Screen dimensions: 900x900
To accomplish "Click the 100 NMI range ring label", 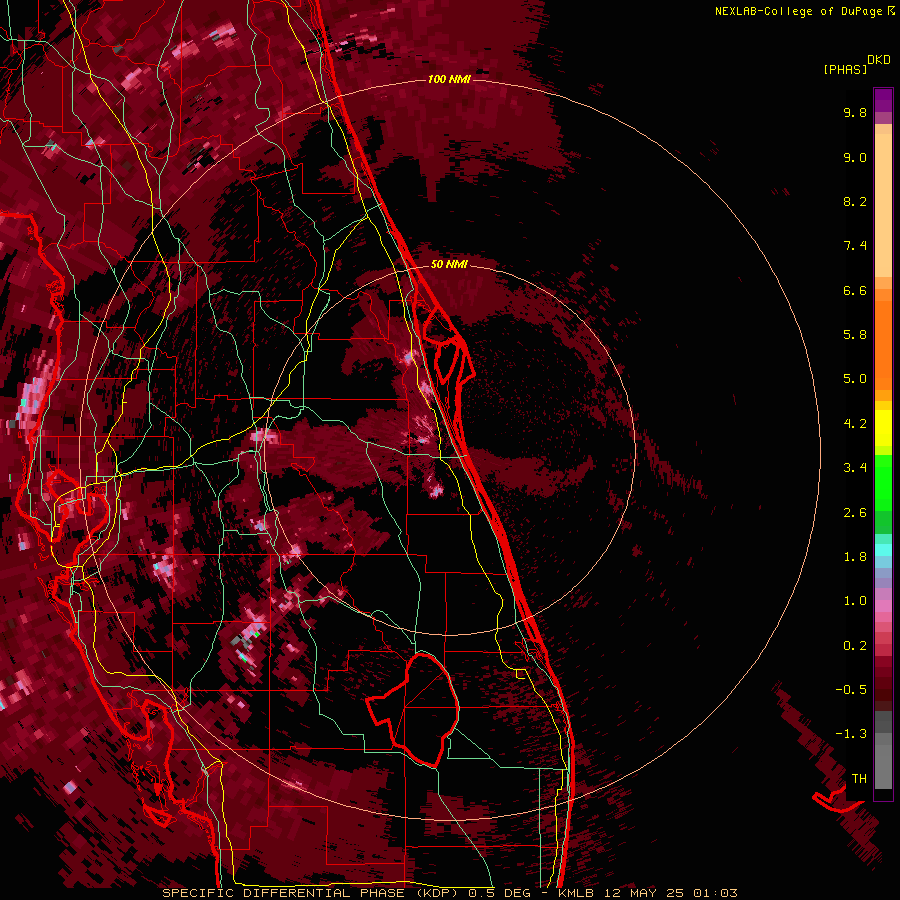I will point(449,79).
